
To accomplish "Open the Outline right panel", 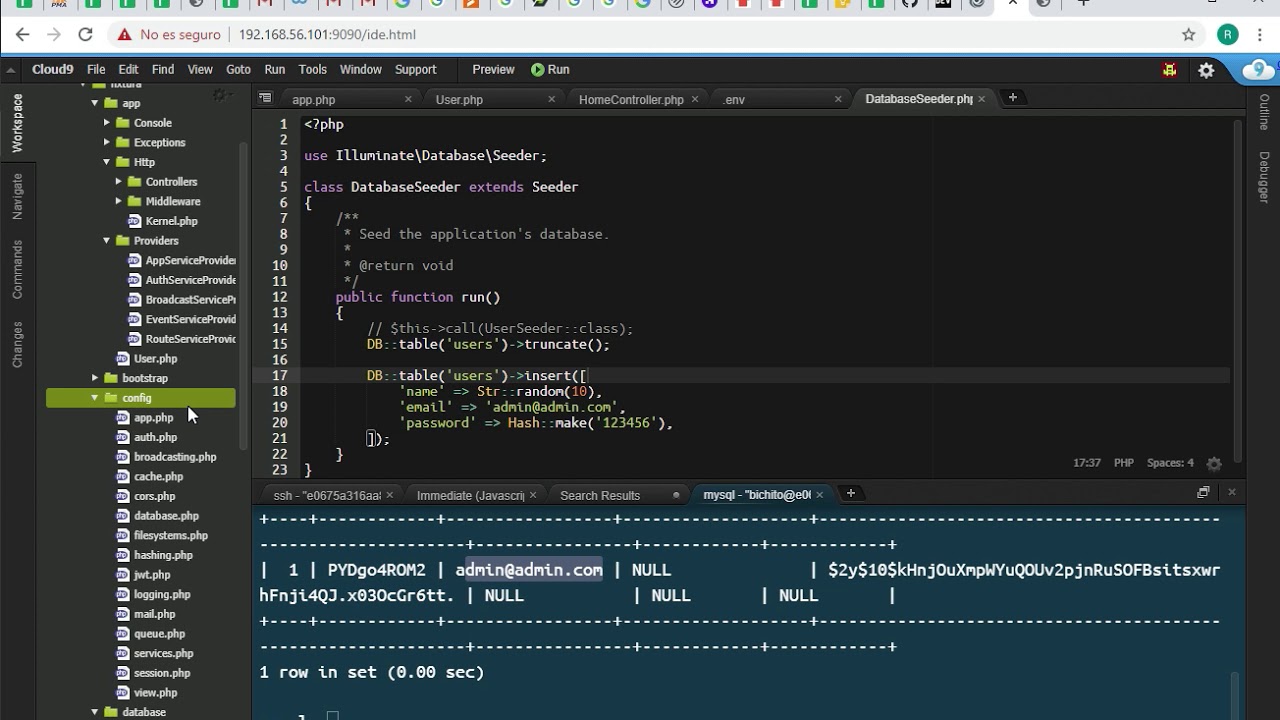I will (x=1265, y=113).
